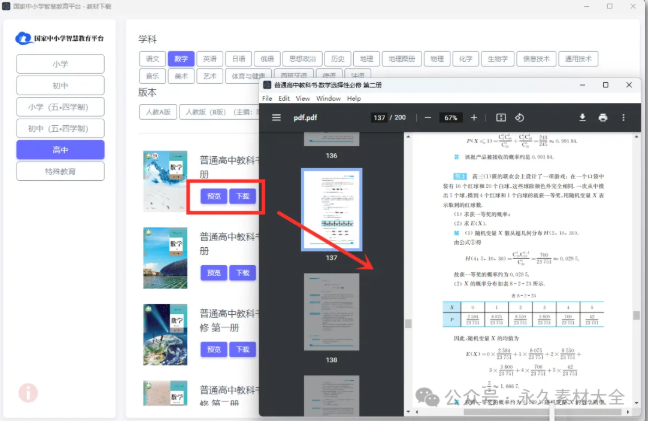The width and height of the screenshot is (648, 421).
Task: Select 初中（五·四学制）in the sidebar
Action: pyautogui.click(x=60, y=128)
